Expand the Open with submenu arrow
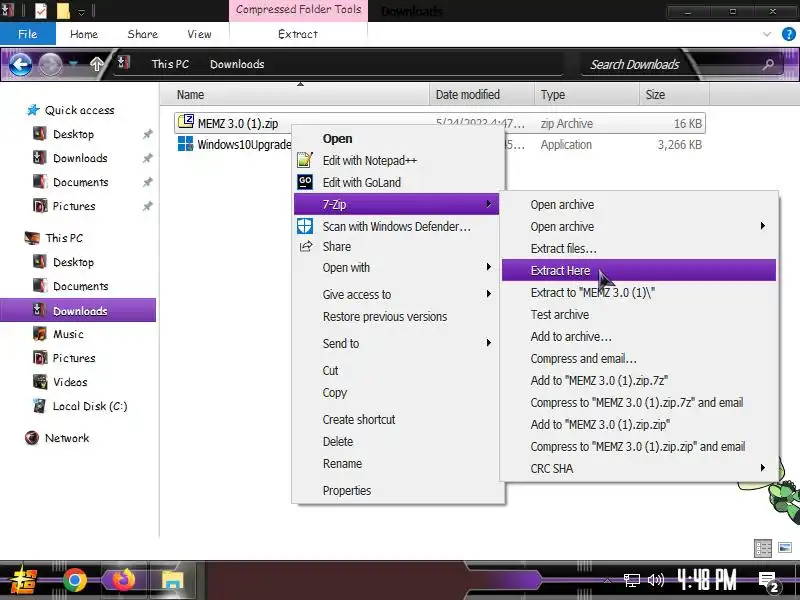This screenshot has width=800, height=600. click(488, 267)
